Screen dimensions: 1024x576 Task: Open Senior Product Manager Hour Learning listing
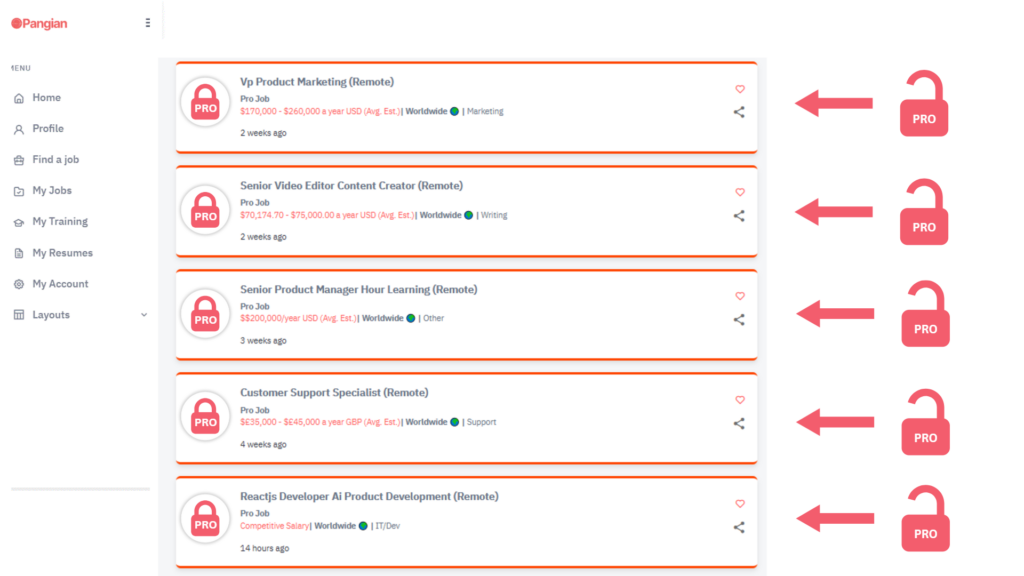359,289
